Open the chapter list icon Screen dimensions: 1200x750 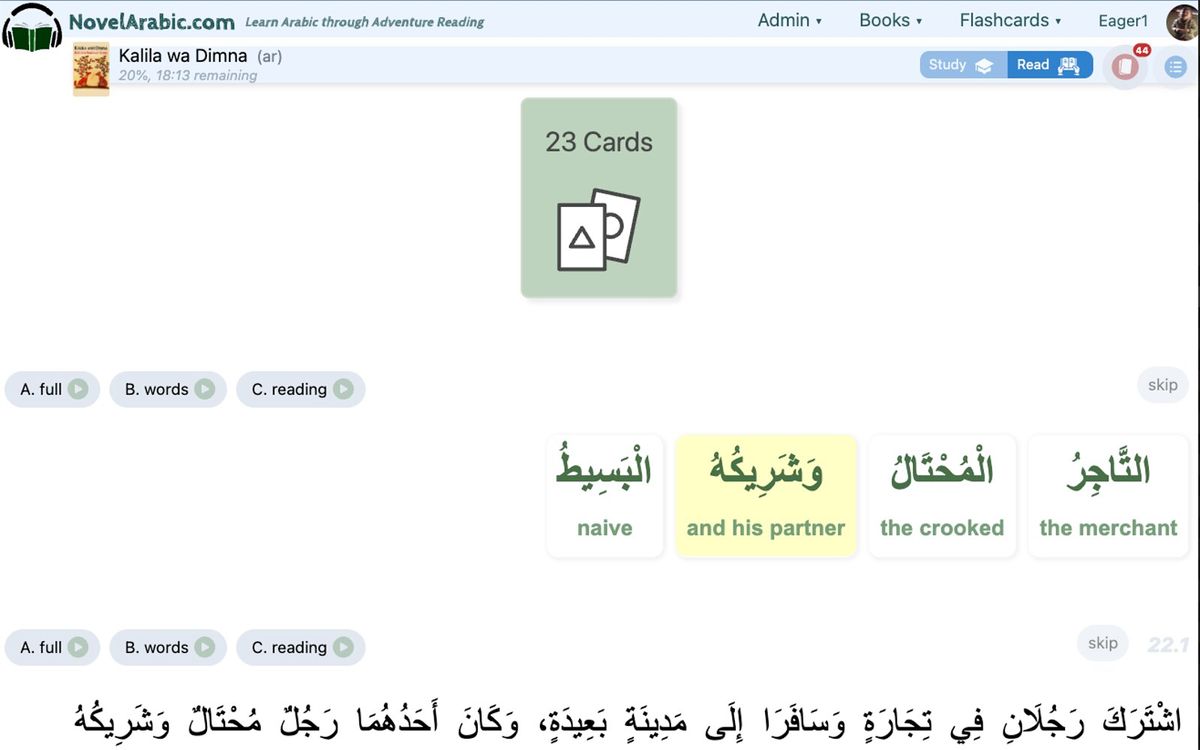1175,67
